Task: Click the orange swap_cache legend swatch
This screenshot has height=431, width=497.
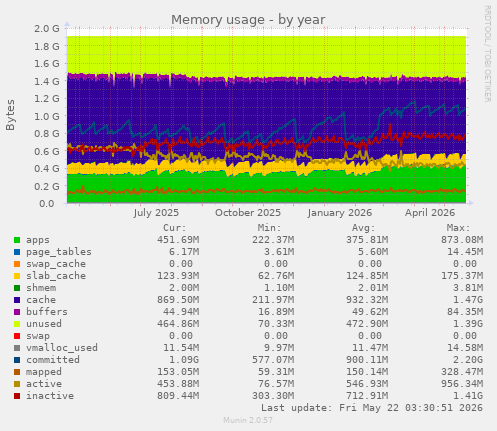Action: pyautogui.click(x=17, y=264)
